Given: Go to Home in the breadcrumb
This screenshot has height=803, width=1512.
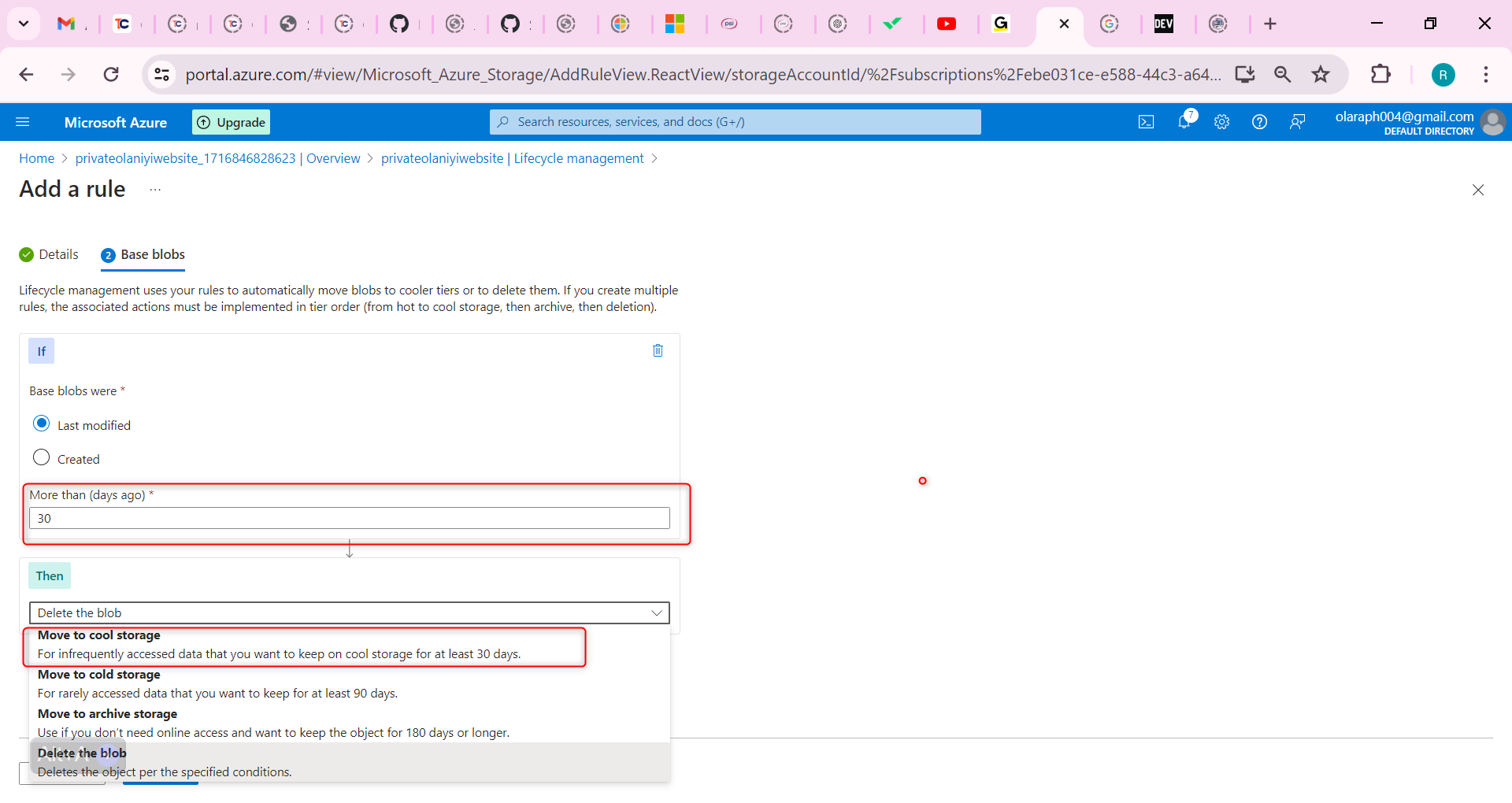Looking at the screenshot, I should [37, 158].
